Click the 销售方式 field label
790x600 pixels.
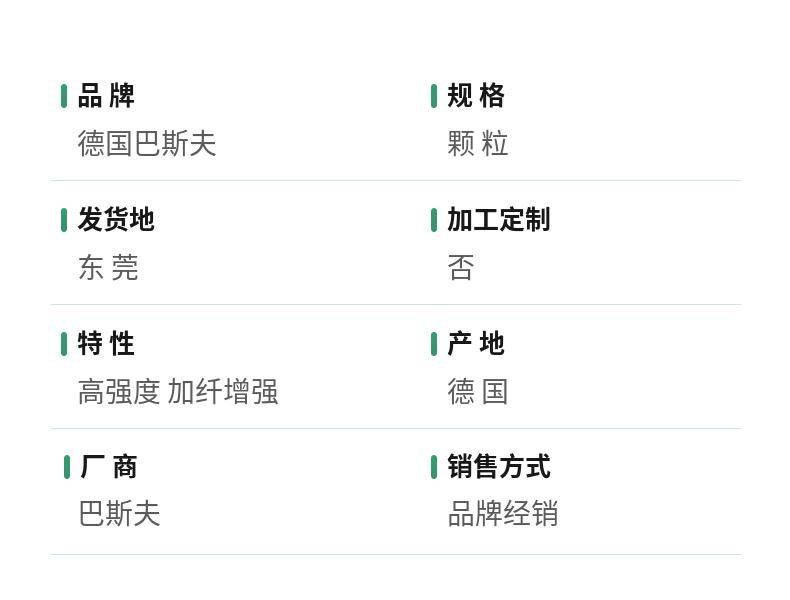tap(498, 467)
